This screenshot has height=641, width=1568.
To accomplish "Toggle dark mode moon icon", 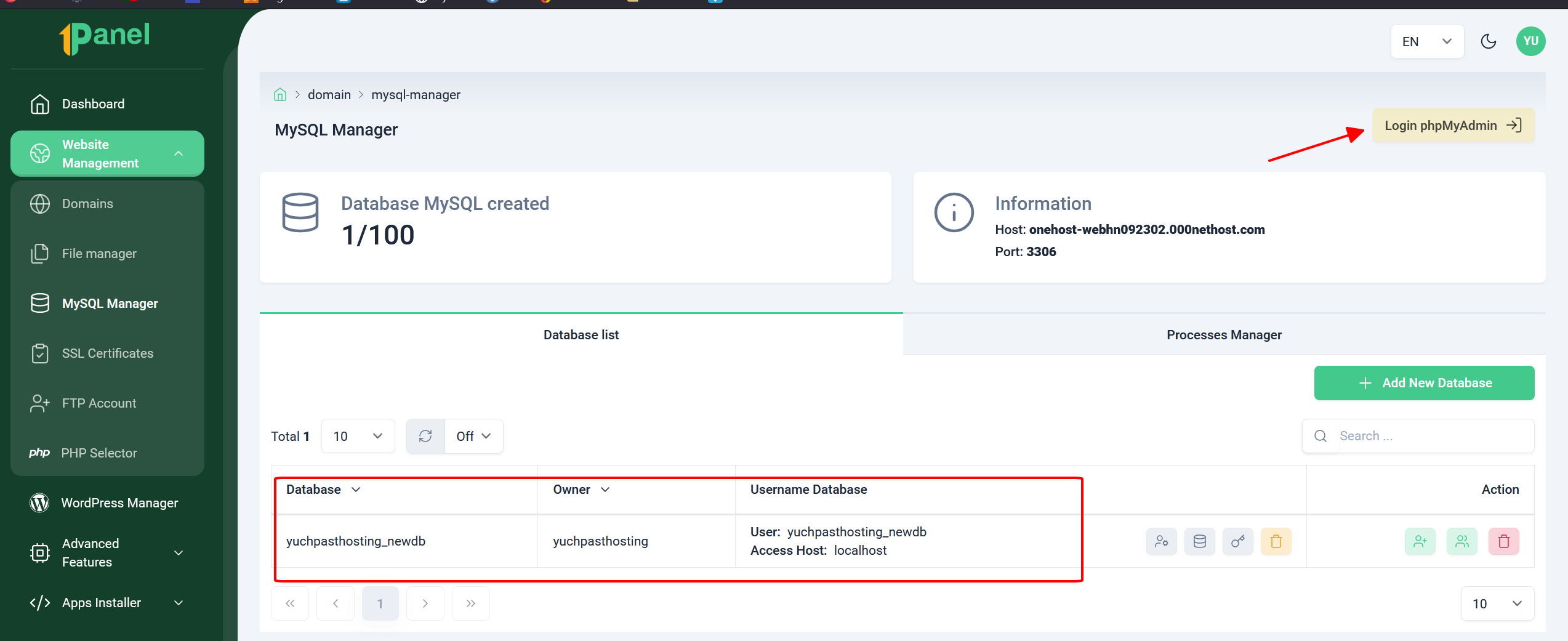I will point(1488,41).
